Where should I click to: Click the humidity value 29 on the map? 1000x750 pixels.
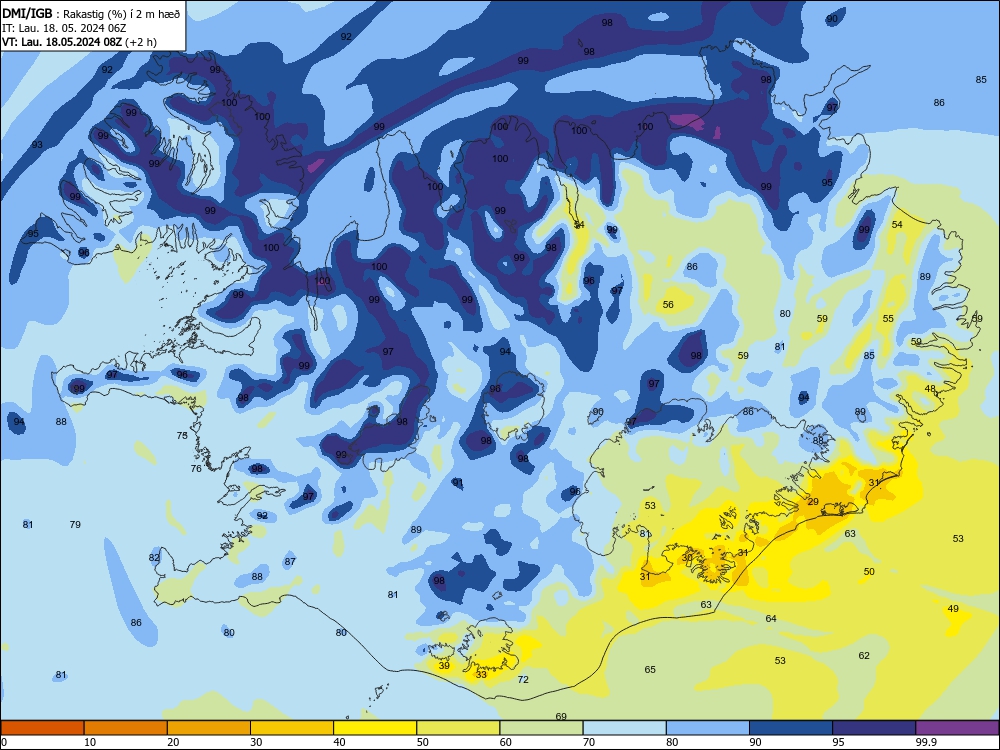click(813, 502)
